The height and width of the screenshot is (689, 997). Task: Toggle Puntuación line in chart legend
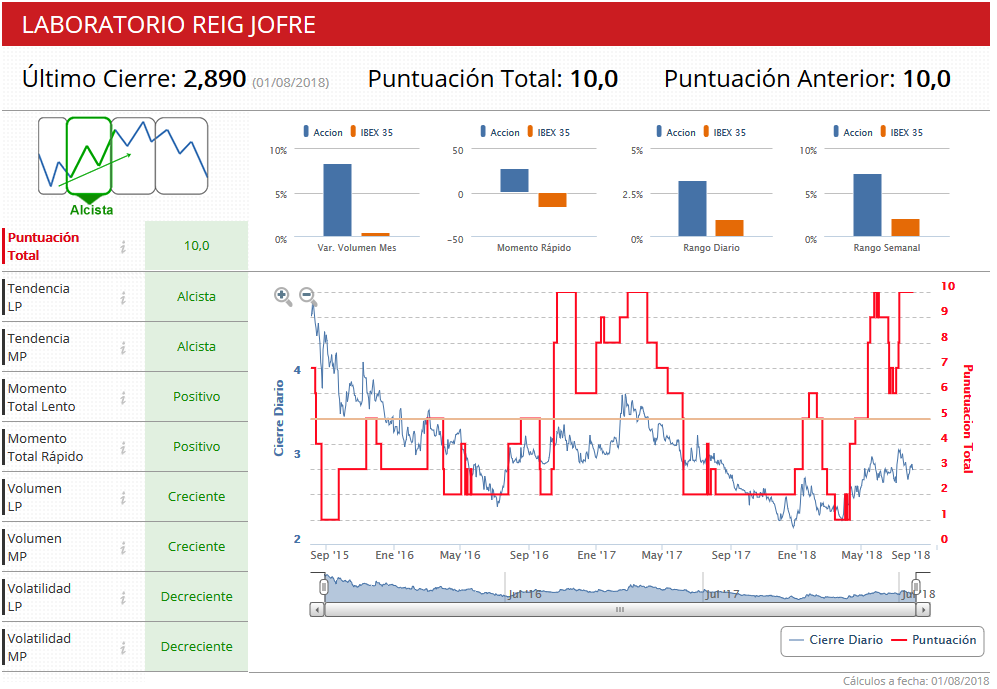coord(934,640)
